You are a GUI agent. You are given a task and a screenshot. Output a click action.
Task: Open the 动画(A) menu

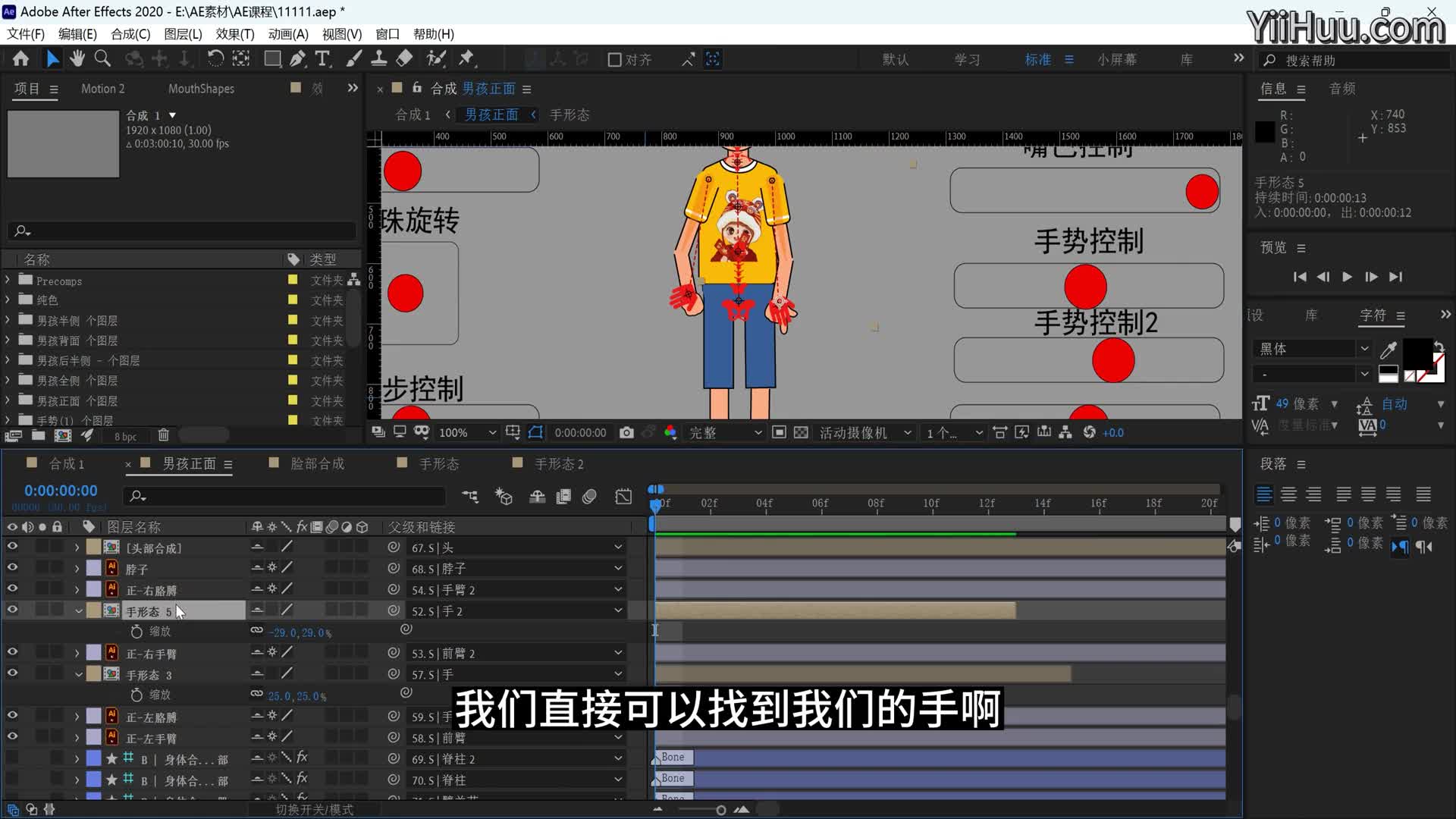pyautogui.click(x=288, y=34)
